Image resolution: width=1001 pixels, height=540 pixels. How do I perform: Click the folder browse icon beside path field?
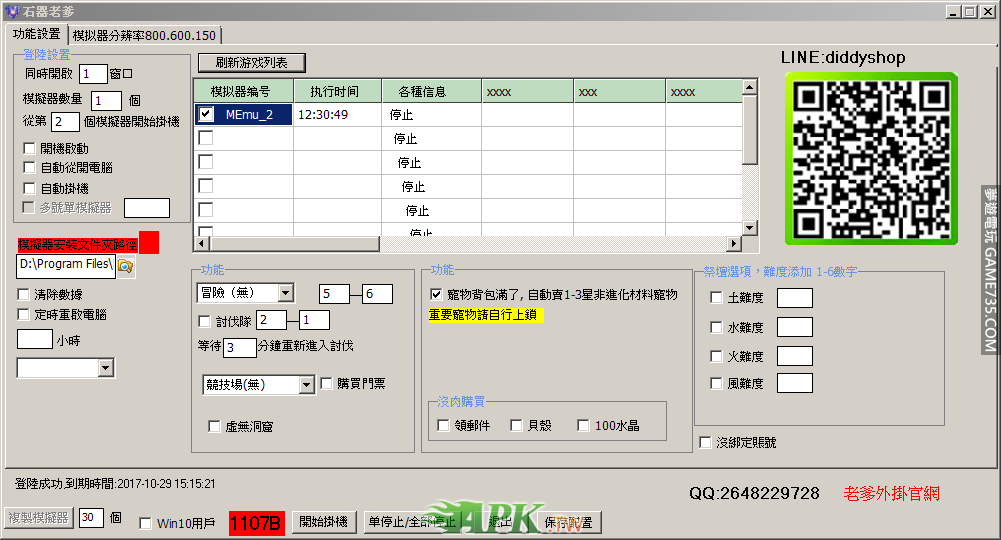pos(125,266)
